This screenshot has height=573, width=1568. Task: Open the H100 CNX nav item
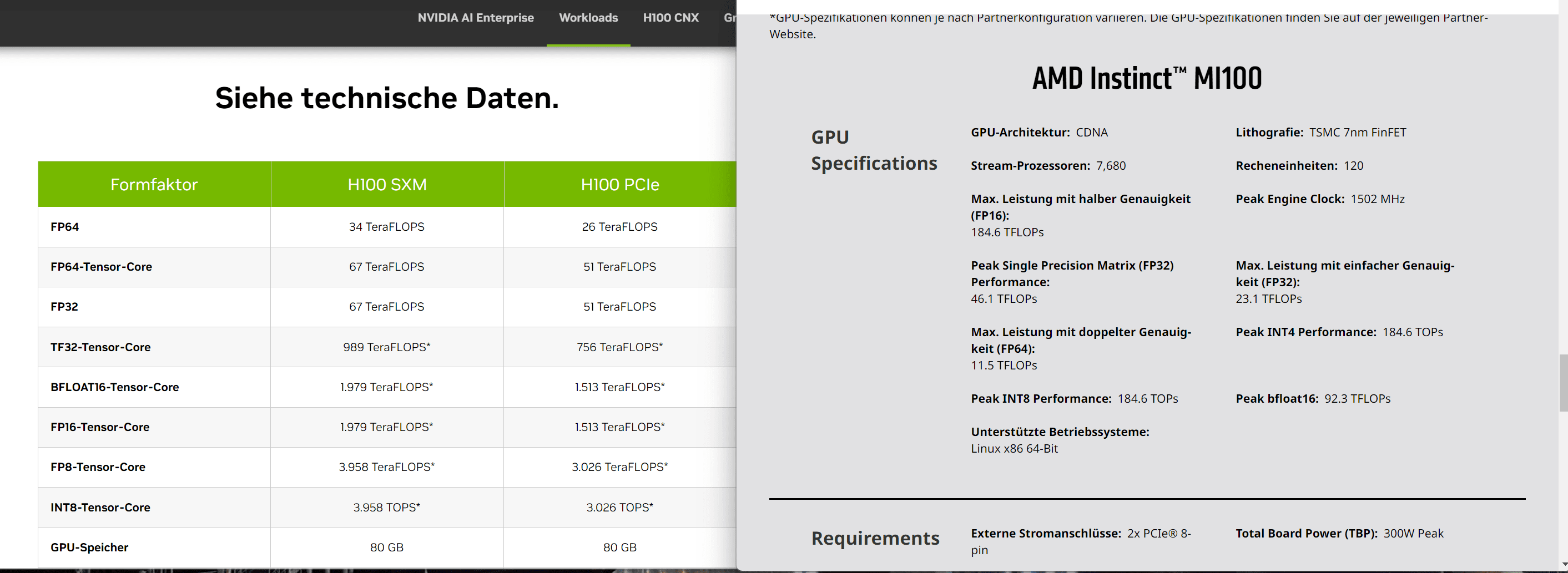(x=671, y=18)
